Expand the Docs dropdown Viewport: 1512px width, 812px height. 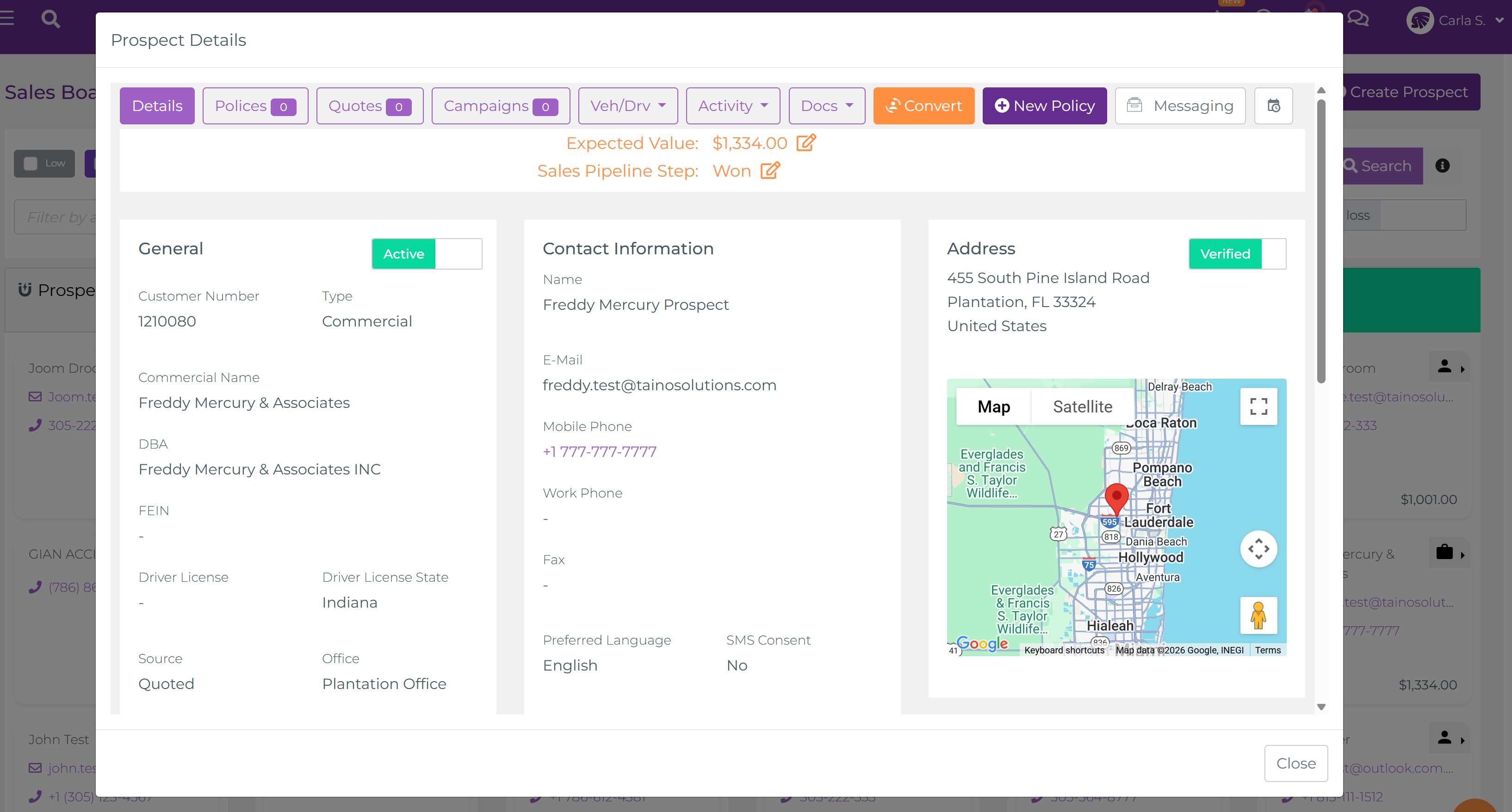[x=826, y=105]
